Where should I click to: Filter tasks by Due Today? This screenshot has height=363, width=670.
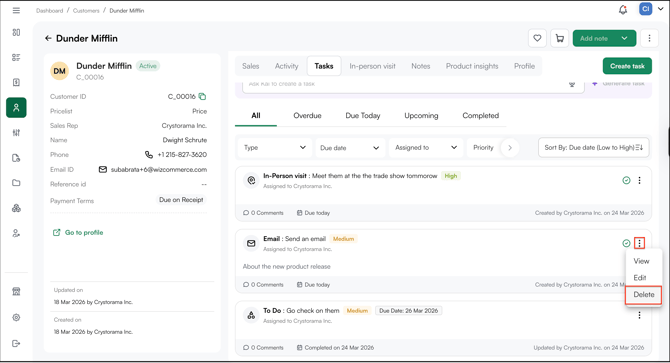point(363,116)
